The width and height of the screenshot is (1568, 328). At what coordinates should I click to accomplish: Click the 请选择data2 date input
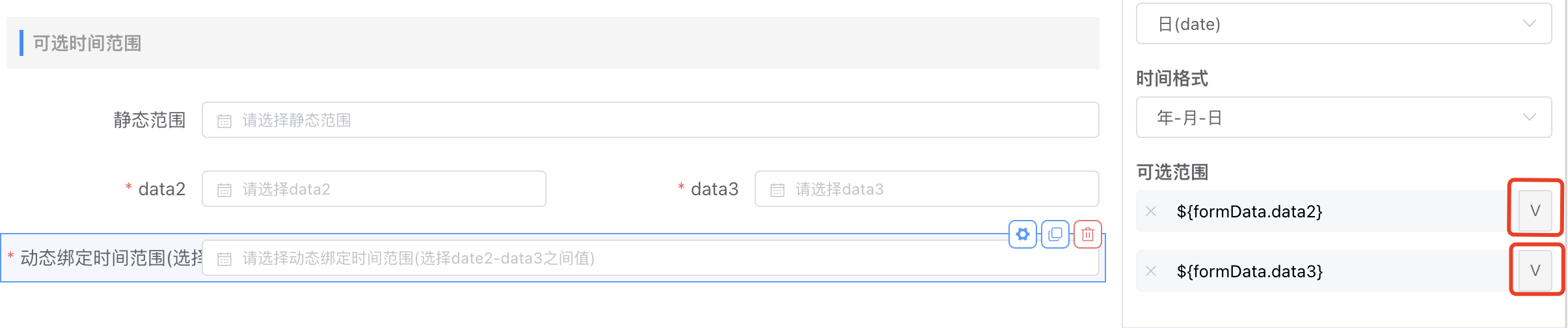coord(390,189)
